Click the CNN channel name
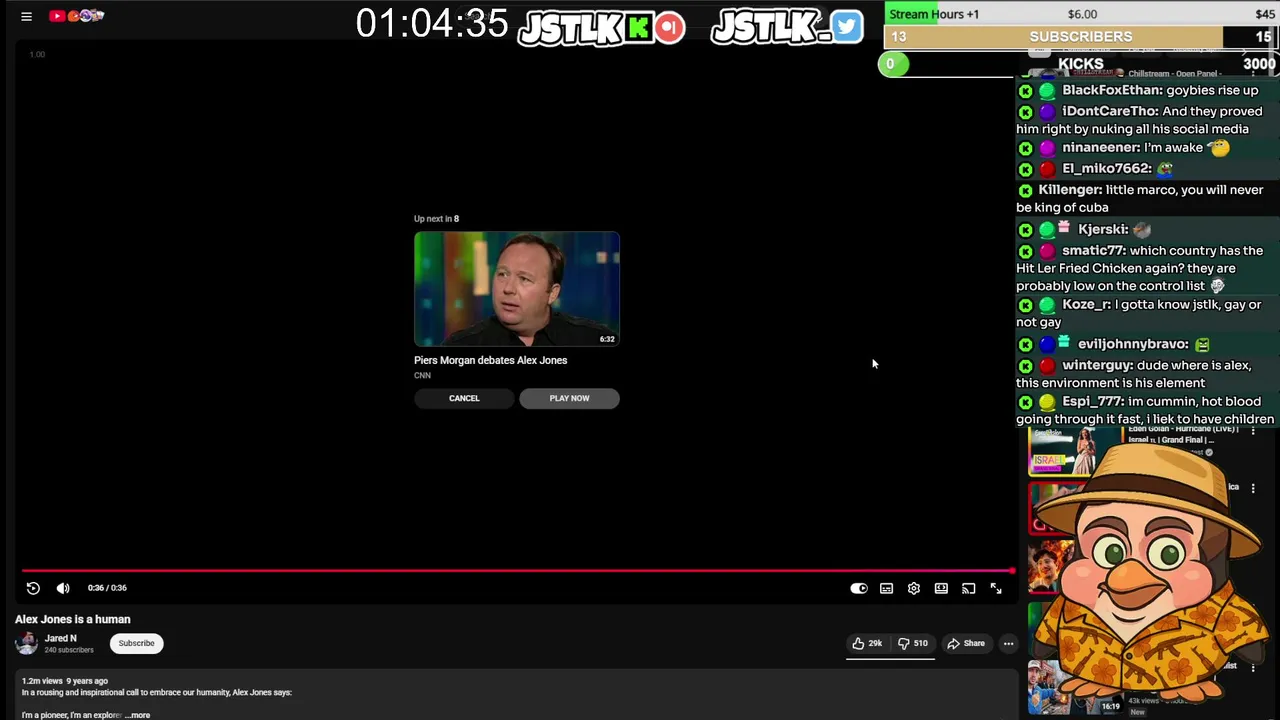 (x=422, y=376)
